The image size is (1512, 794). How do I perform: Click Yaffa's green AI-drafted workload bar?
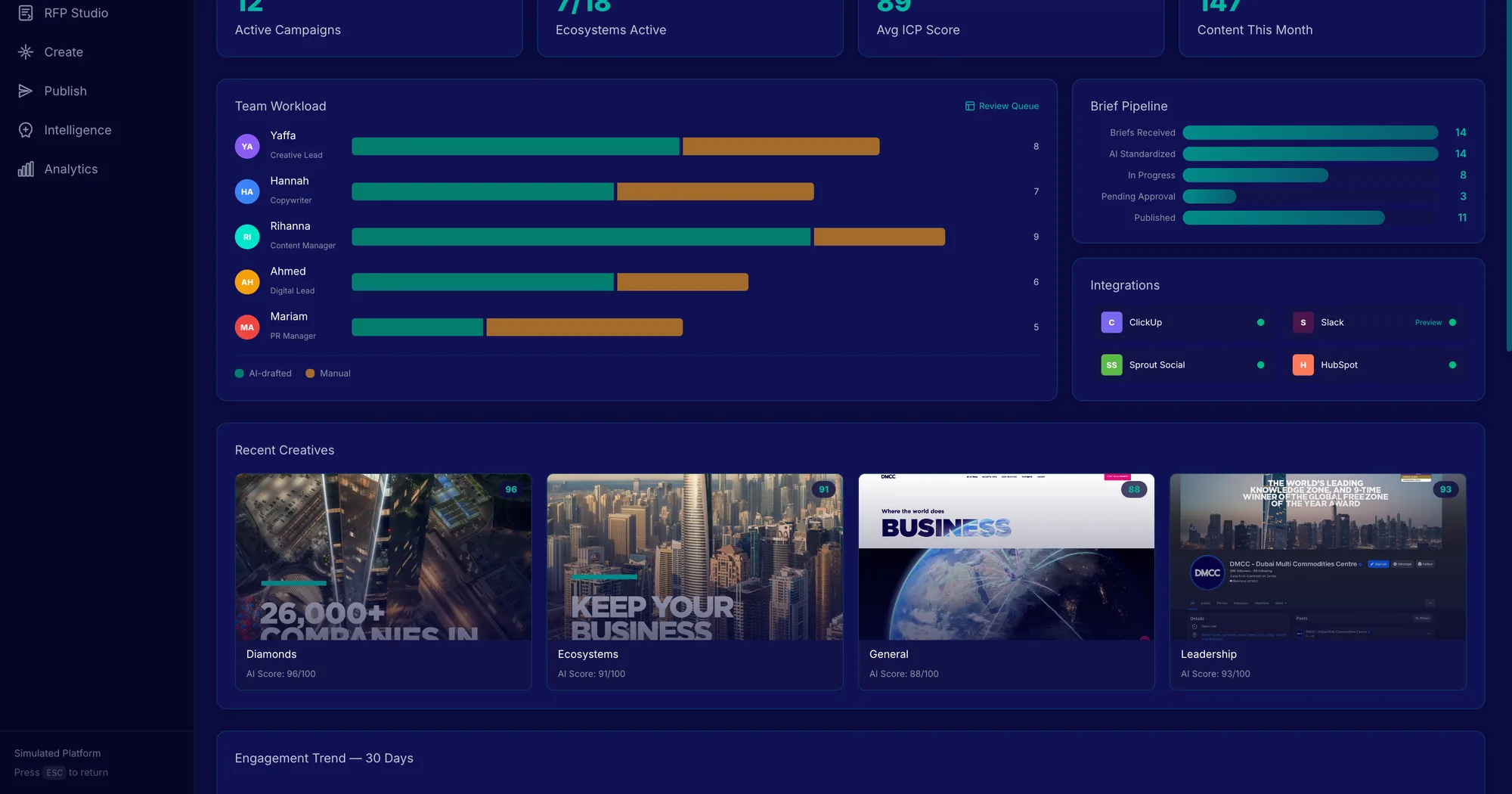(x=516, y=146)
